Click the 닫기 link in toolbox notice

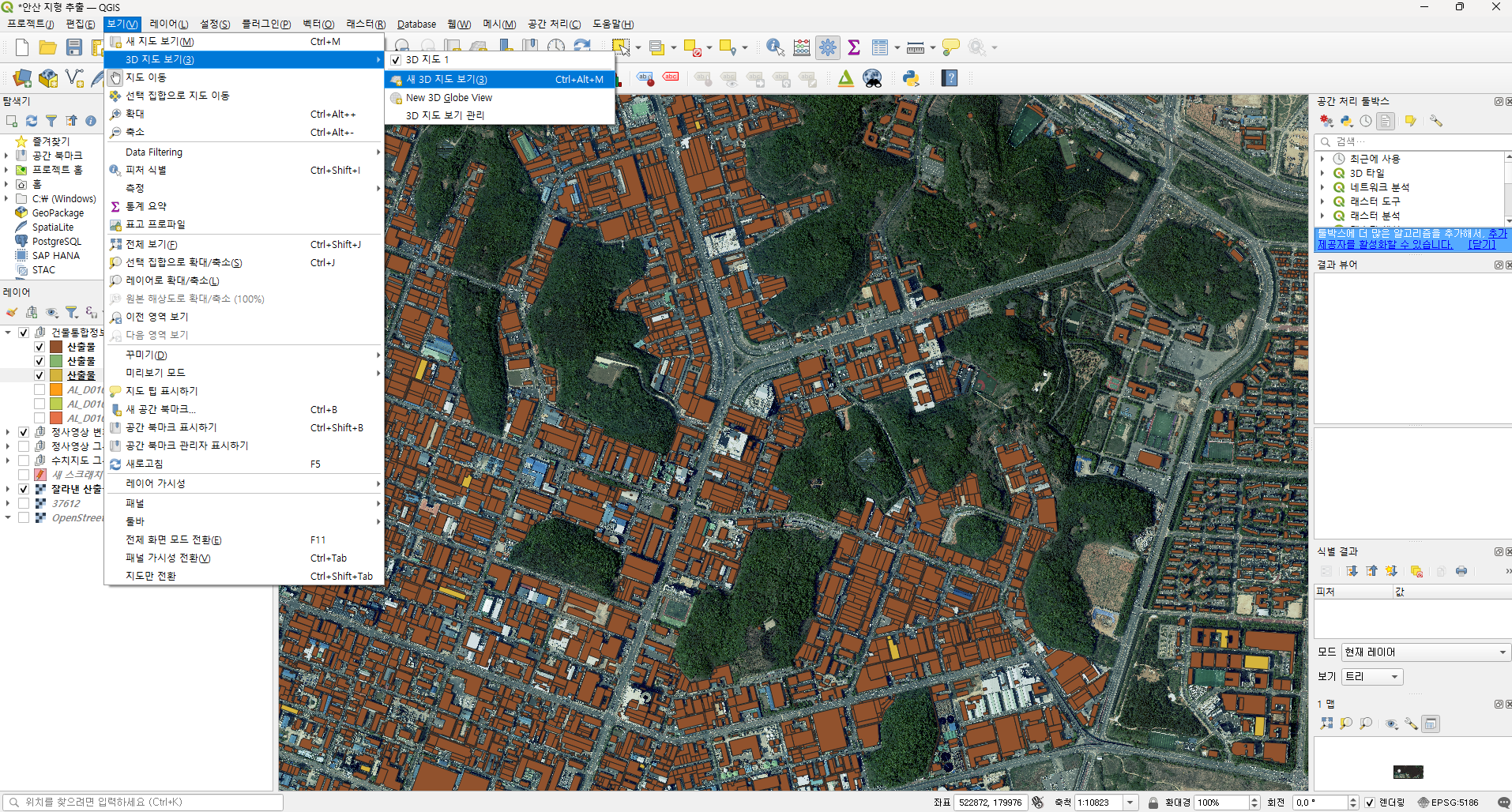1481,245
